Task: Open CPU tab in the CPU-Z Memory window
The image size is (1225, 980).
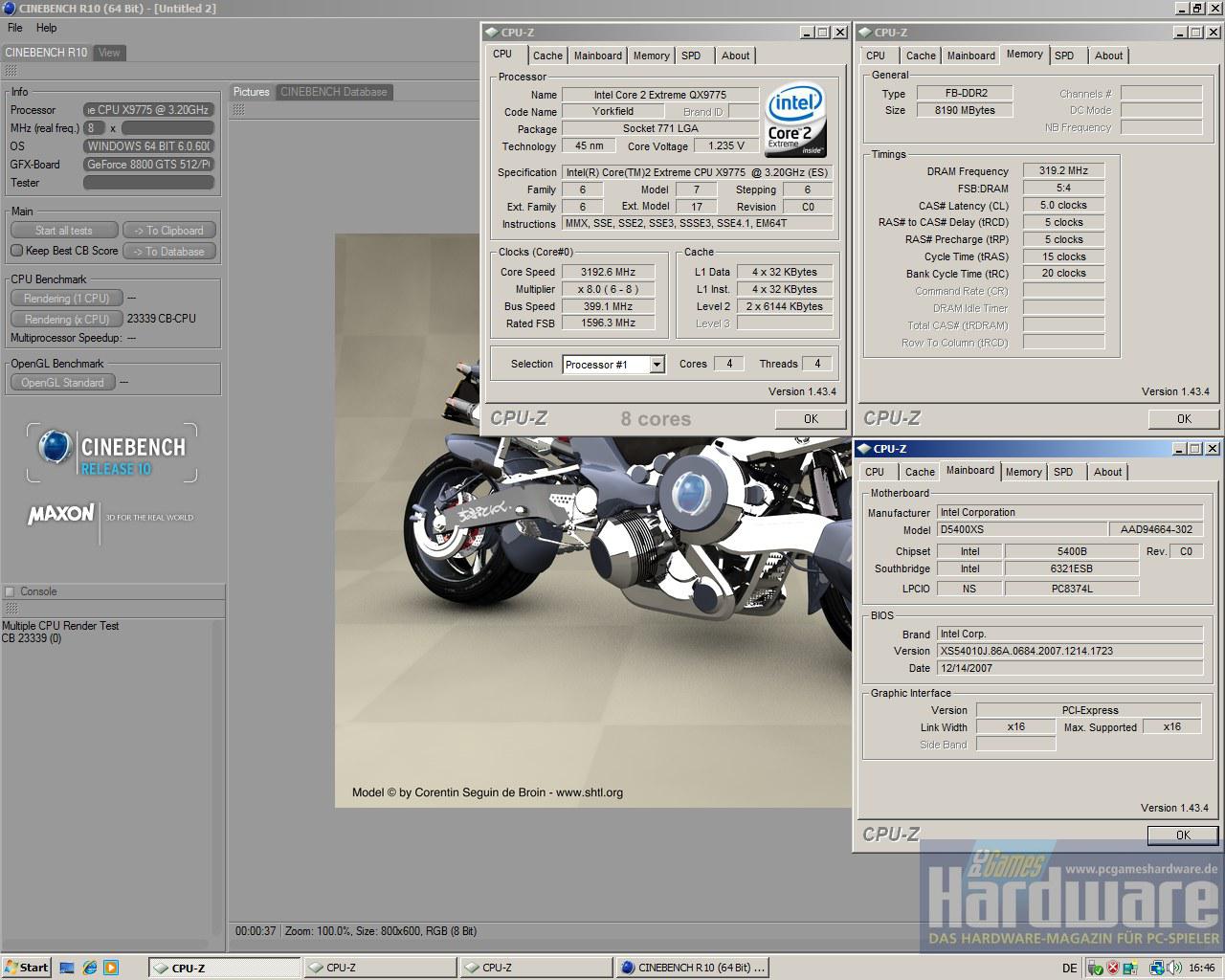Action: click(876, 56)
